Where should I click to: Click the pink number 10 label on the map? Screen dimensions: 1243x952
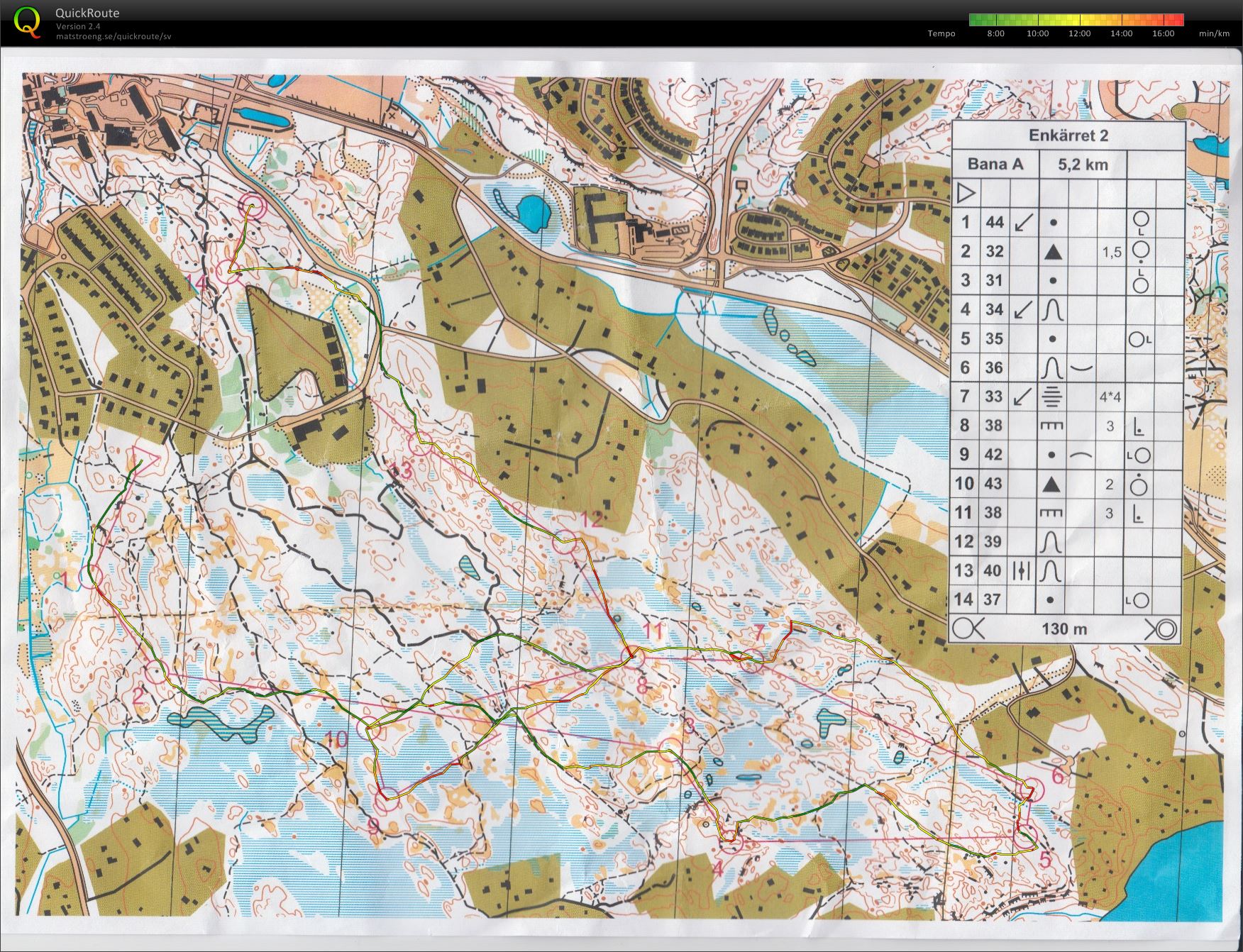[x=336, y=740]
